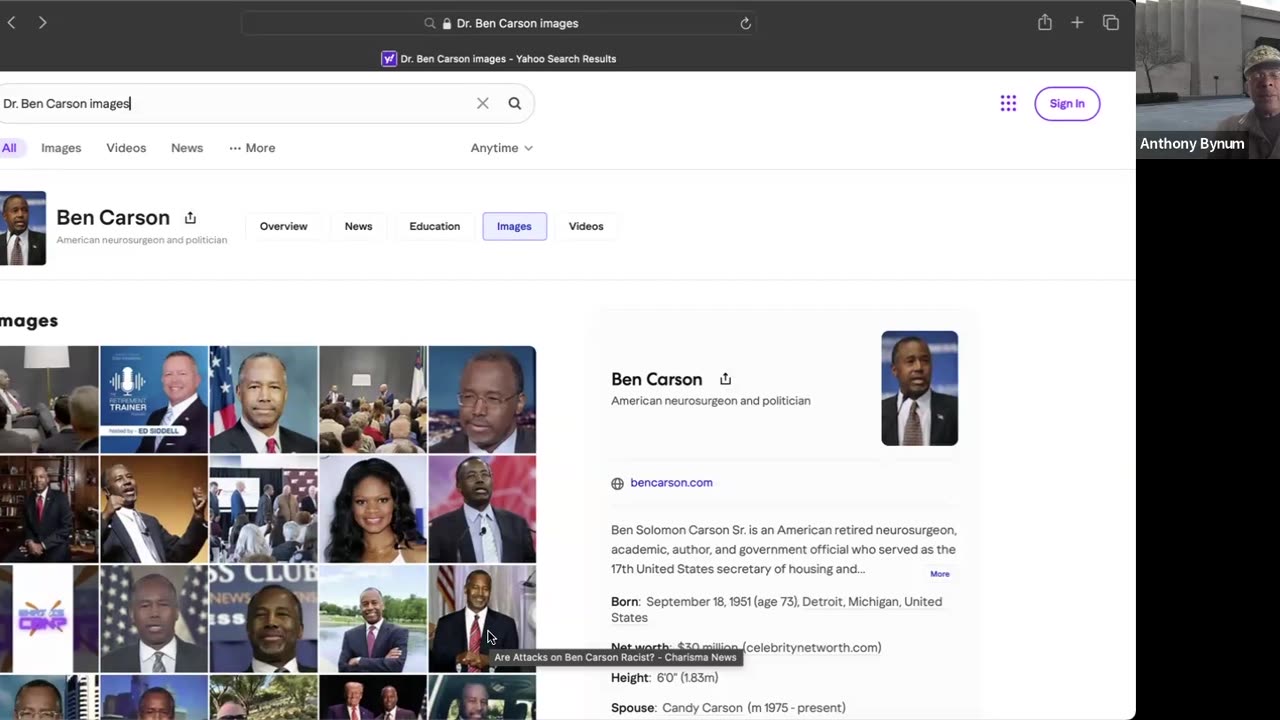This screenshot has height=720, width=1280.
Task: Click the globe icon beside bencarson.com
Action: pyautogui.click(x=617, y=483)
